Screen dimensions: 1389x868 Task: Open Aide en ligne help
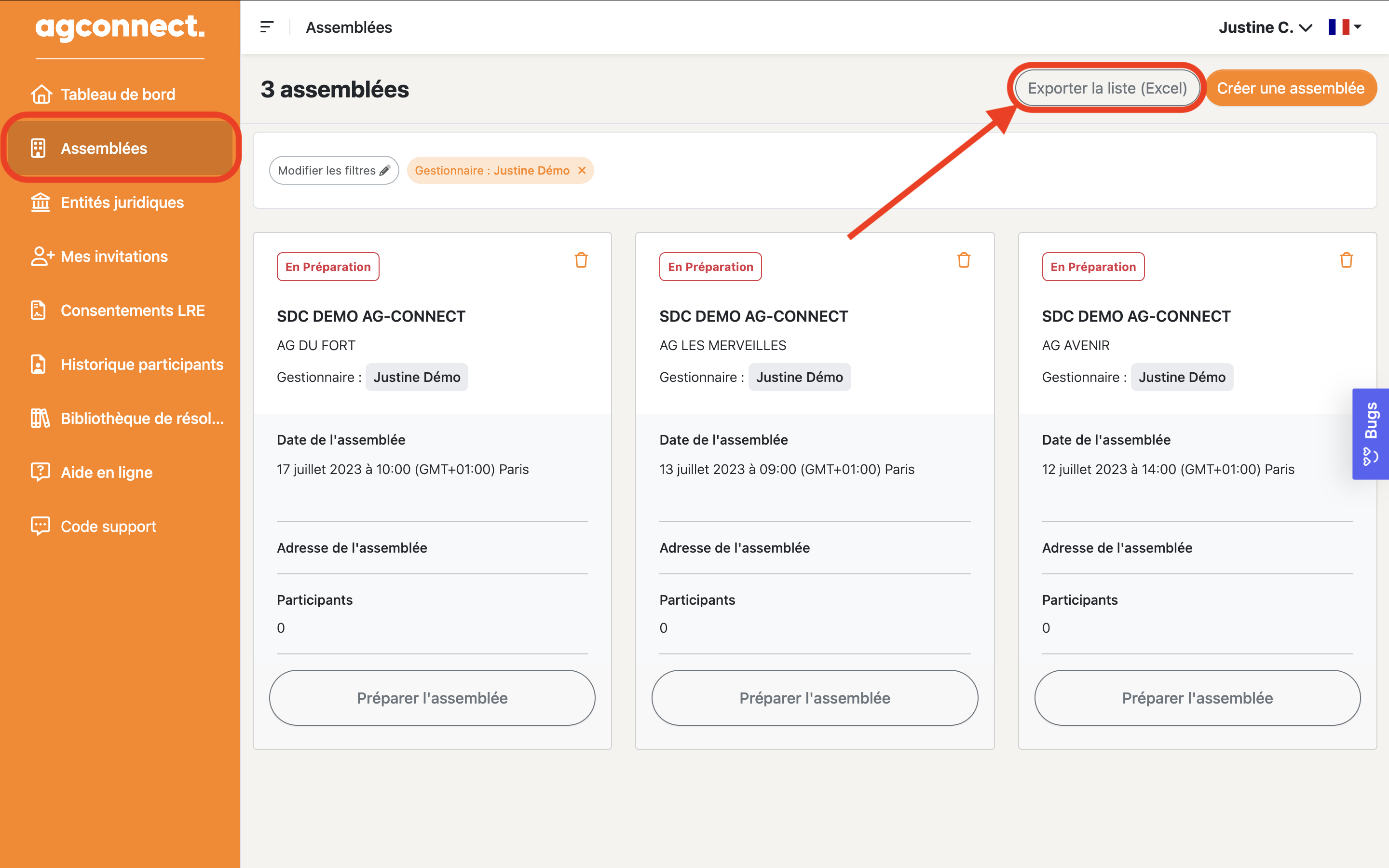106,472
